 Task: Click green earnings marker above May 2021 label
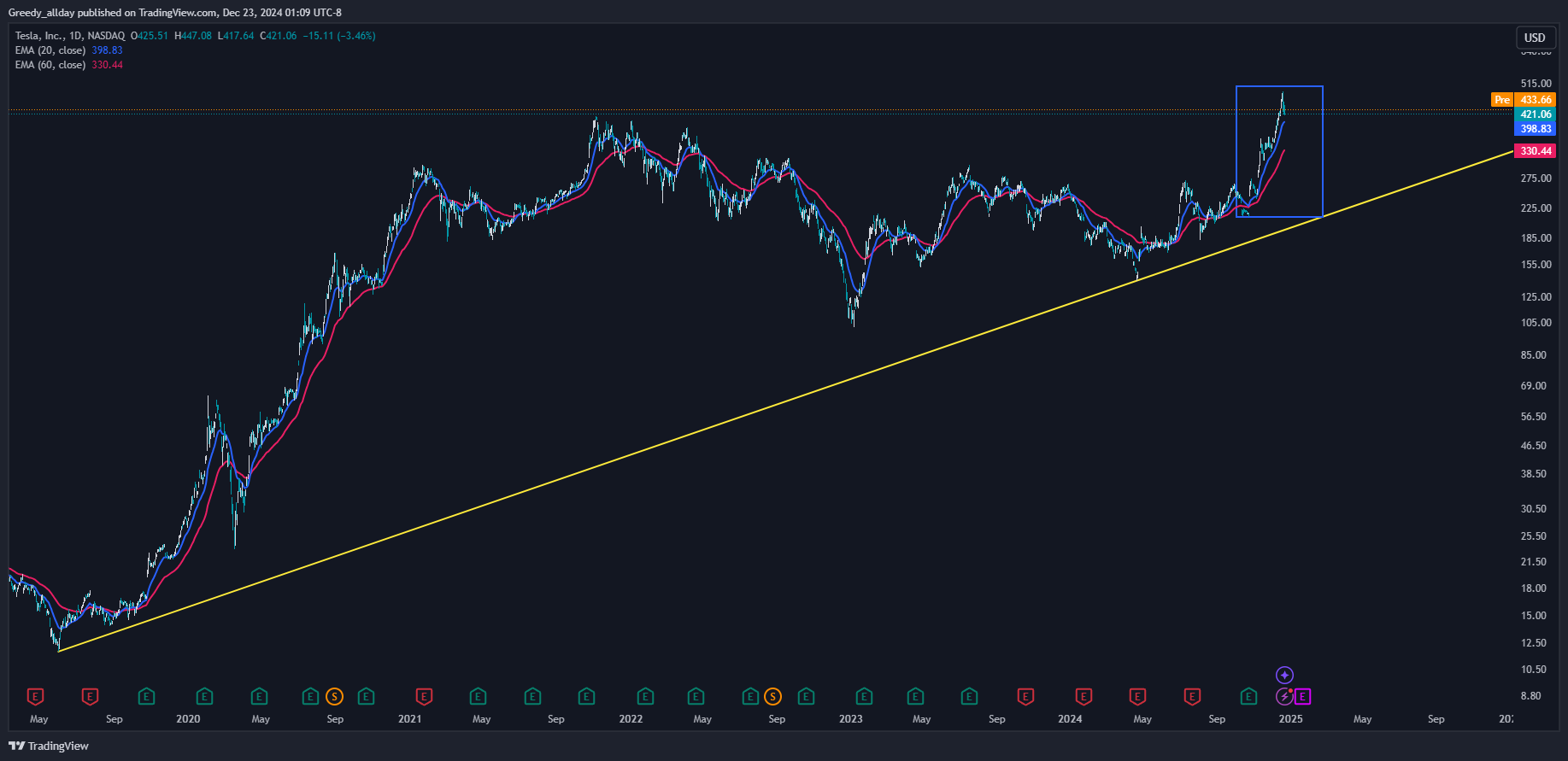pyautogui.click(x=478, y=697)
